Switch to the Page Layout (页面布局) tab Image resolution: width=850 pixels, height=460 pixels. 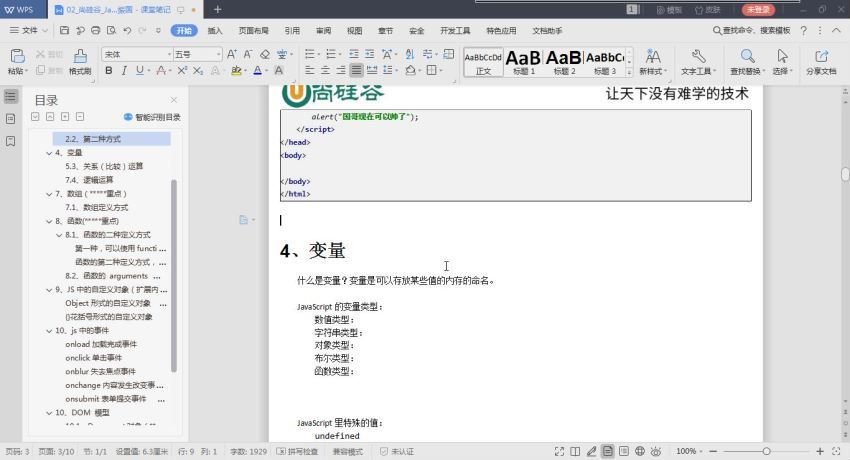pyautogui.click(x=254, y=31)
